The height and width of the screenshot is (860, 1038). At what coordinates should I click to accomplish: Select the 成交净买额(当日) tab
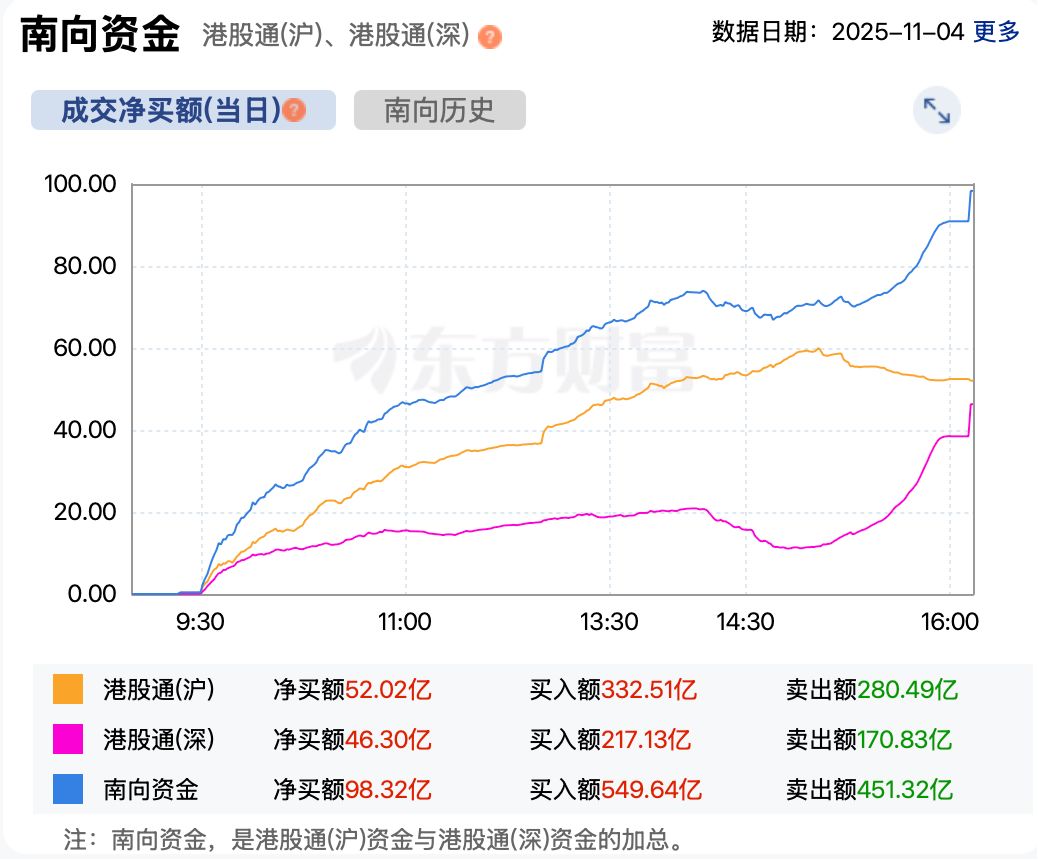(172, 110)
